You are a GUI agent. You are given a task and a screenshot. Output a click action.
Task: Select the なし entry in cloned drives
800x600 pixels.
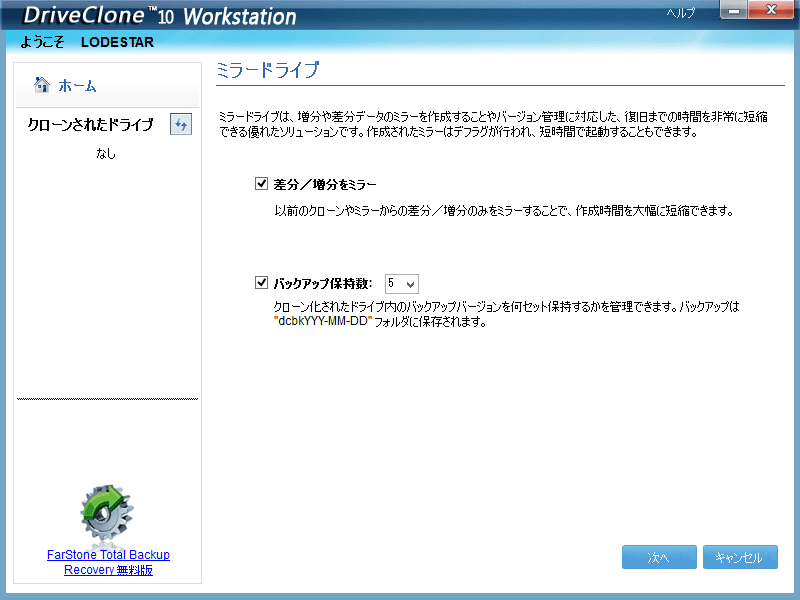tap(106, 153)
